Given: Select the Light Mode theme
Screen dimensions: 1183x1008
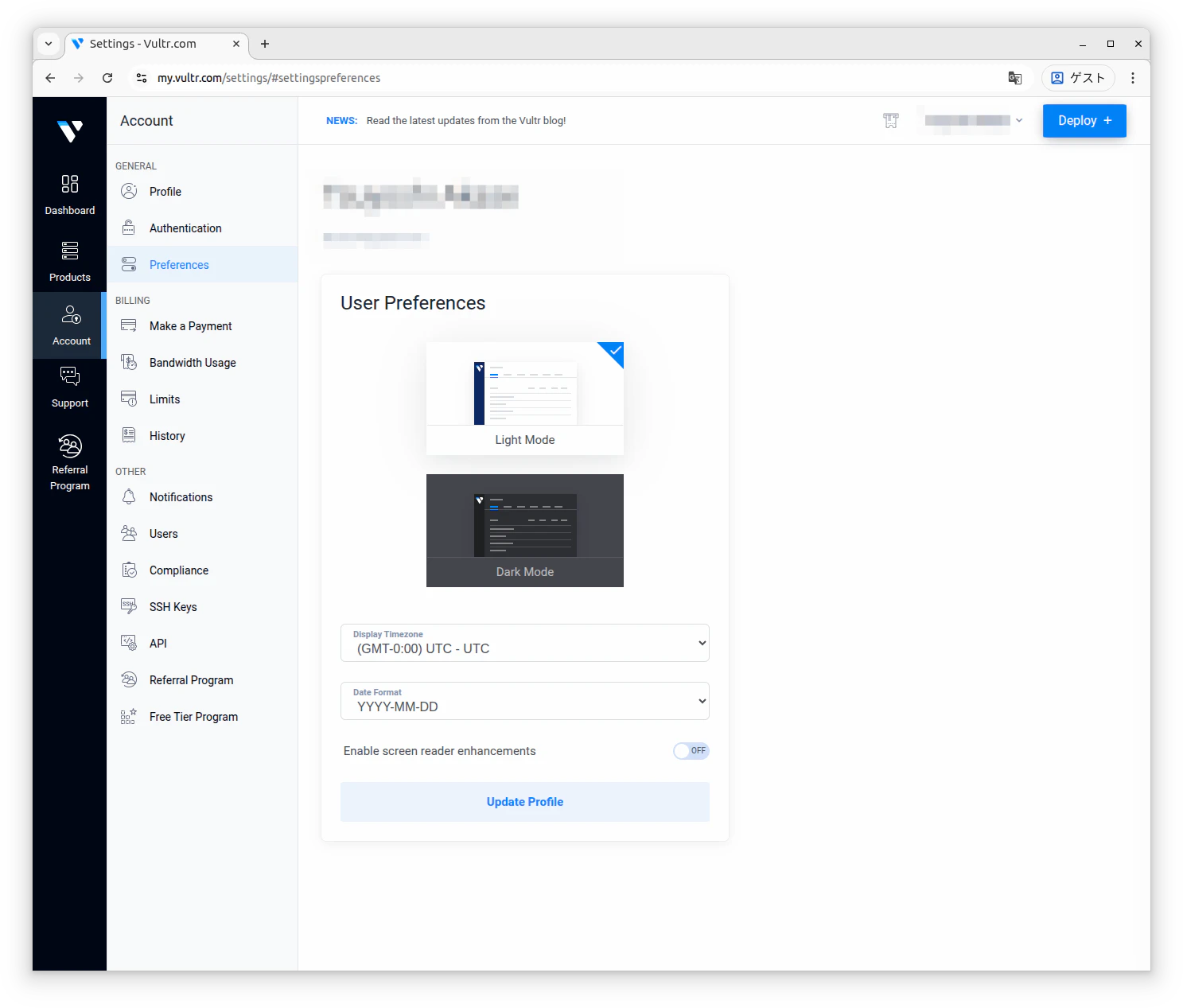Looking at the screenshot, I should [x=525, y=399].
